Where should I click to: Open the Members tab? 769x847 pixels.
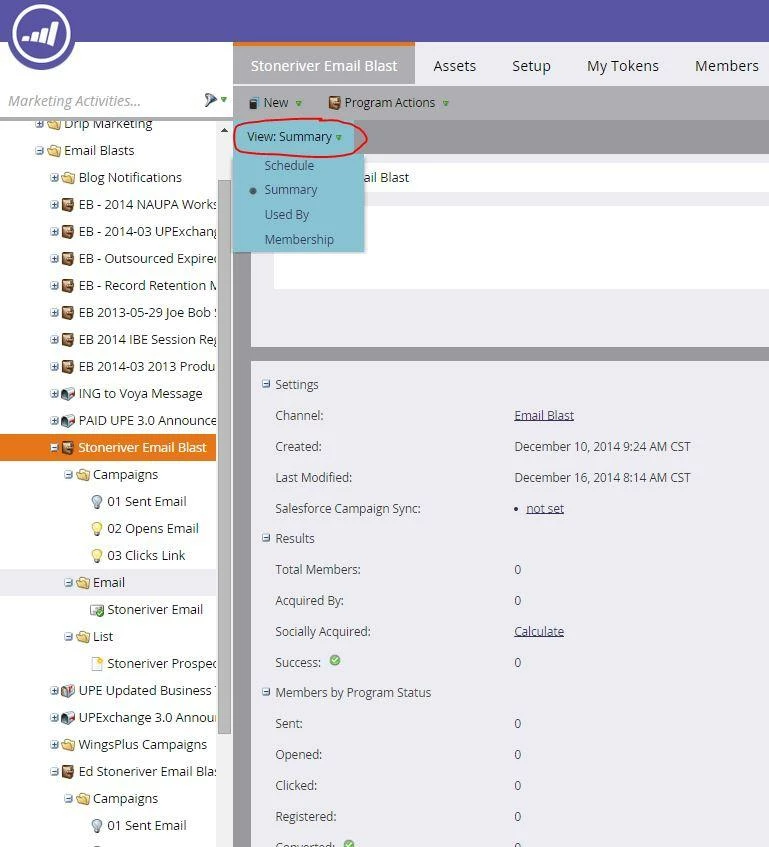[727, 66]
